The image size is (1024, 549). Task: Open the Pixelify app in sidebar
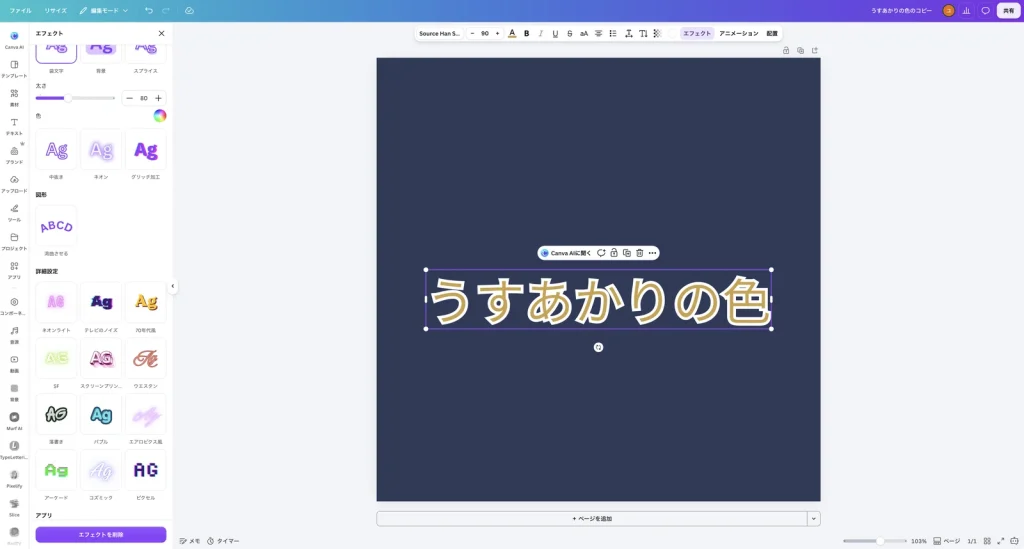(14, 478)
